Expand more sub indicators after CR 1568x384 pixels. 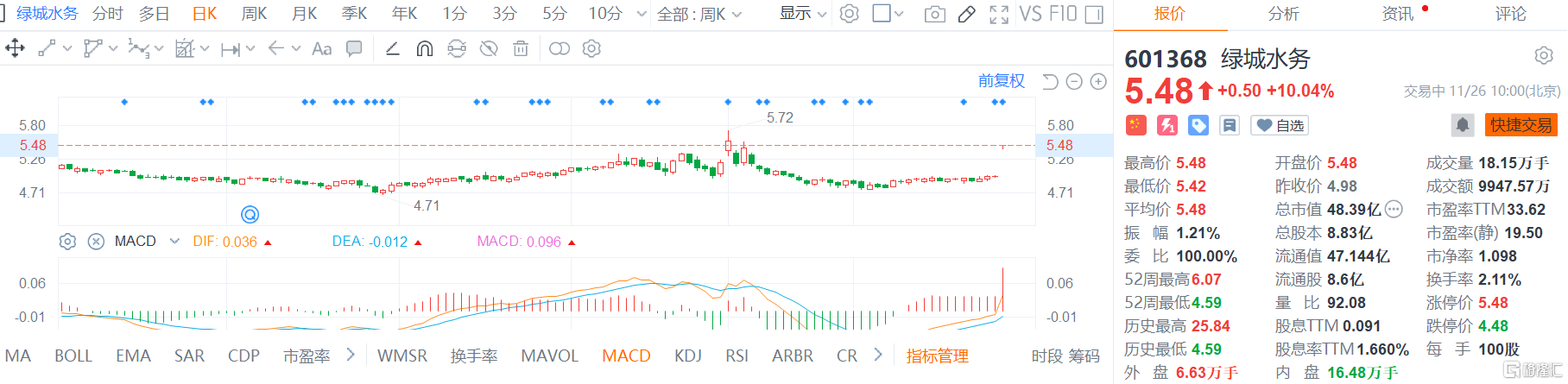[x=877, y=355]
